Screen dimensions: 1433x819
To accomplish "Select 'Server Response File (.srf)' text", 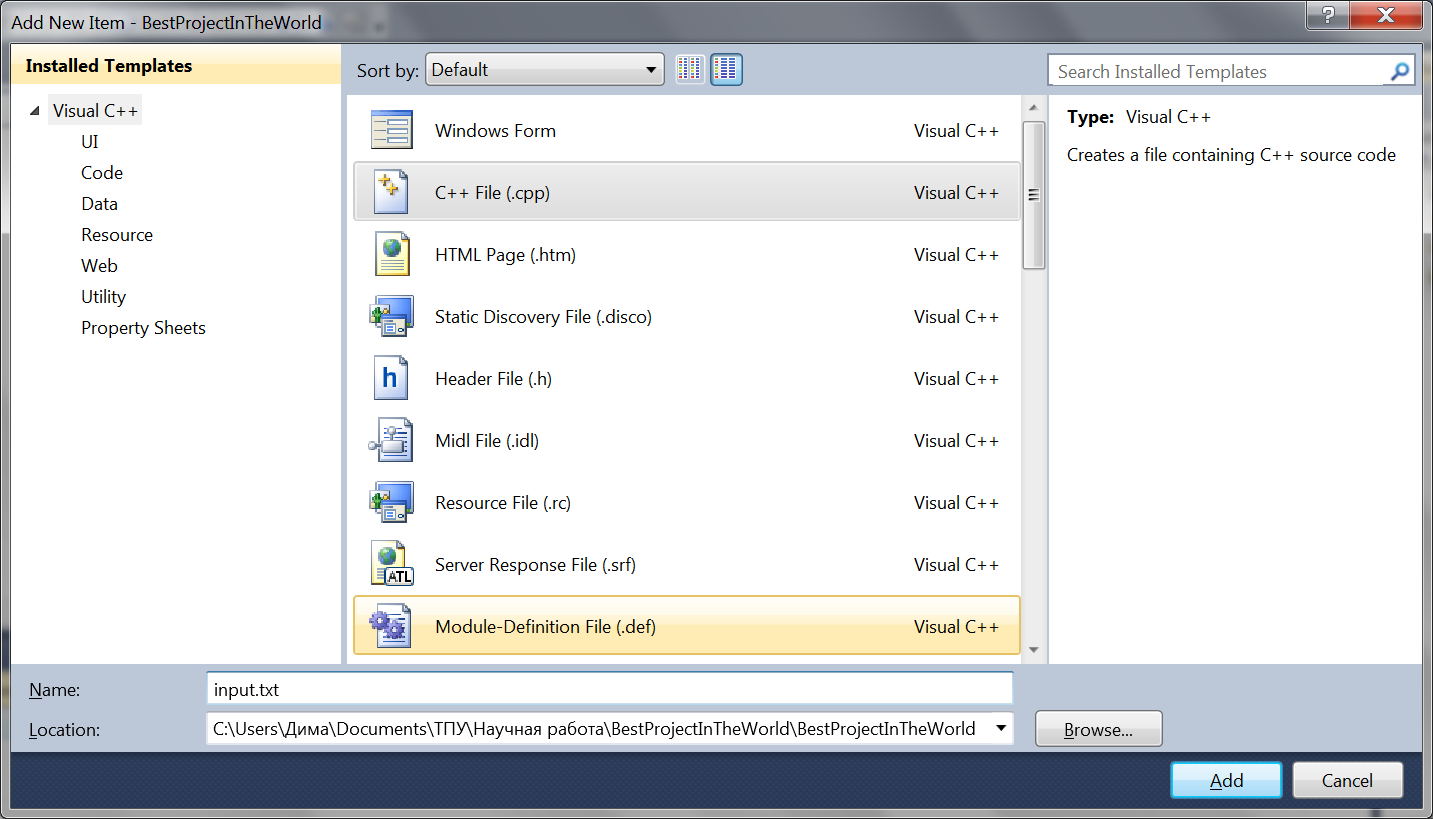I will 535,565.
